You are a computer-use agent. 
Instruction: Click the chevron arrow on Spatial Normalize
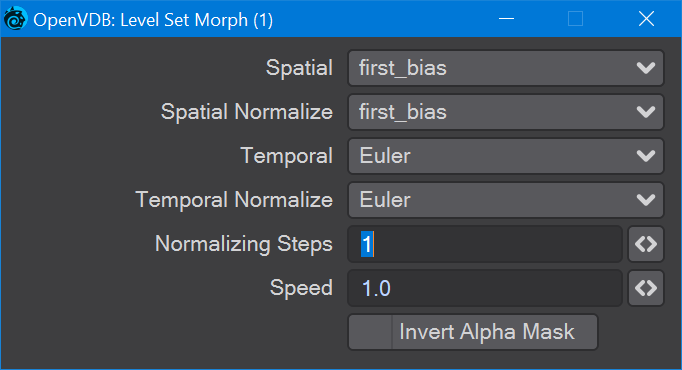click(x=646, y=112)
